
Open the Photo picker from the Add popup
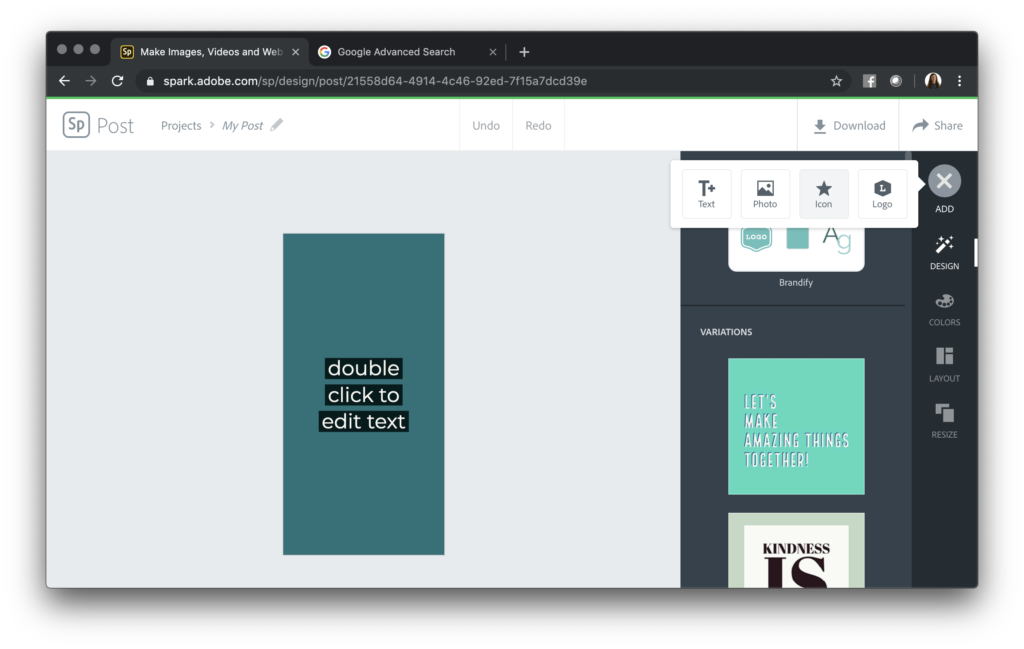pos(765,194)
